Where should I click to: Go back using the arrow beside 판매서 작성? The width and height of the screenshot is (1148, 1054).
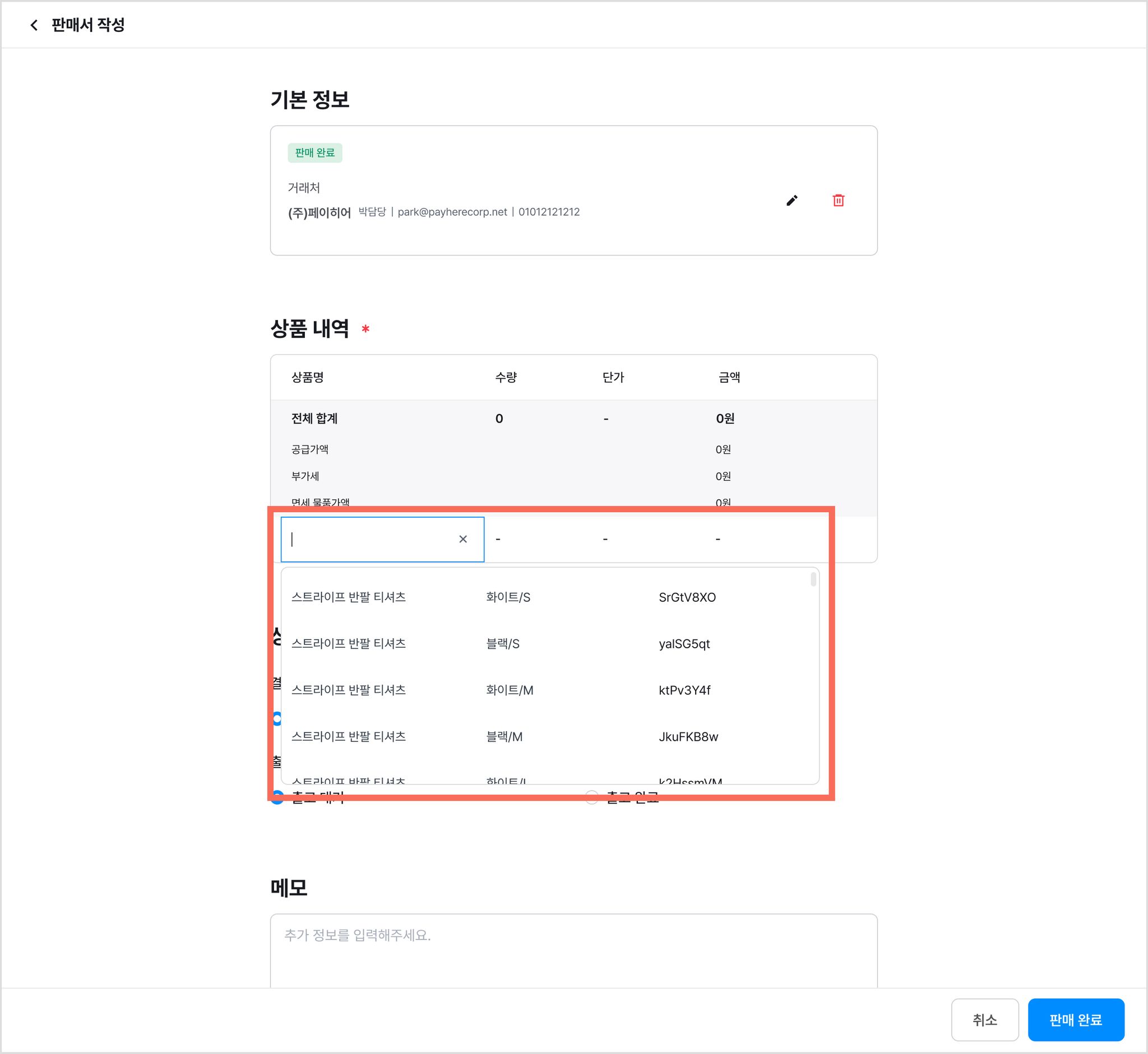click(34, 25)
